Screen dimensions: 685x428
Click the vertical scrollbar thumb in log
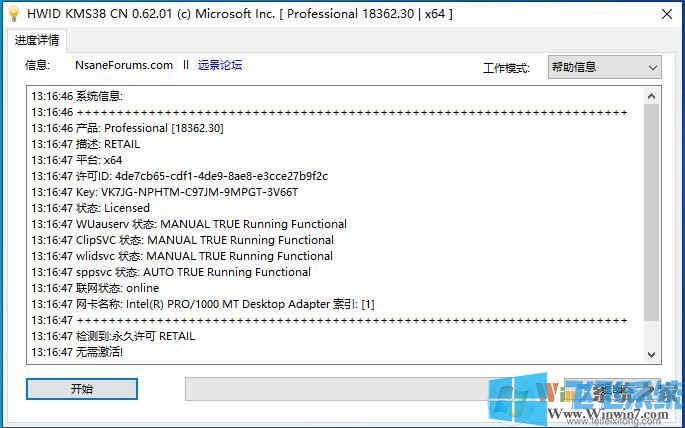[x=652, y=210]
